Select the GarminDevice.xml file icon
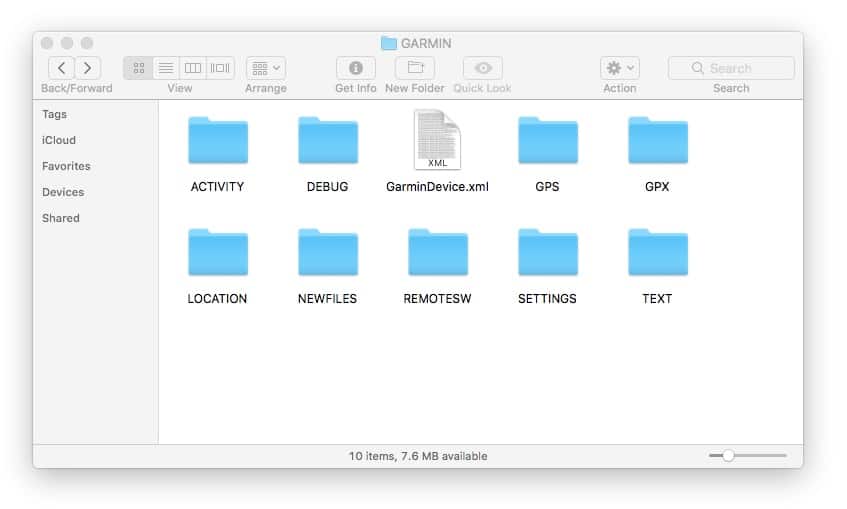 [438, 140]
